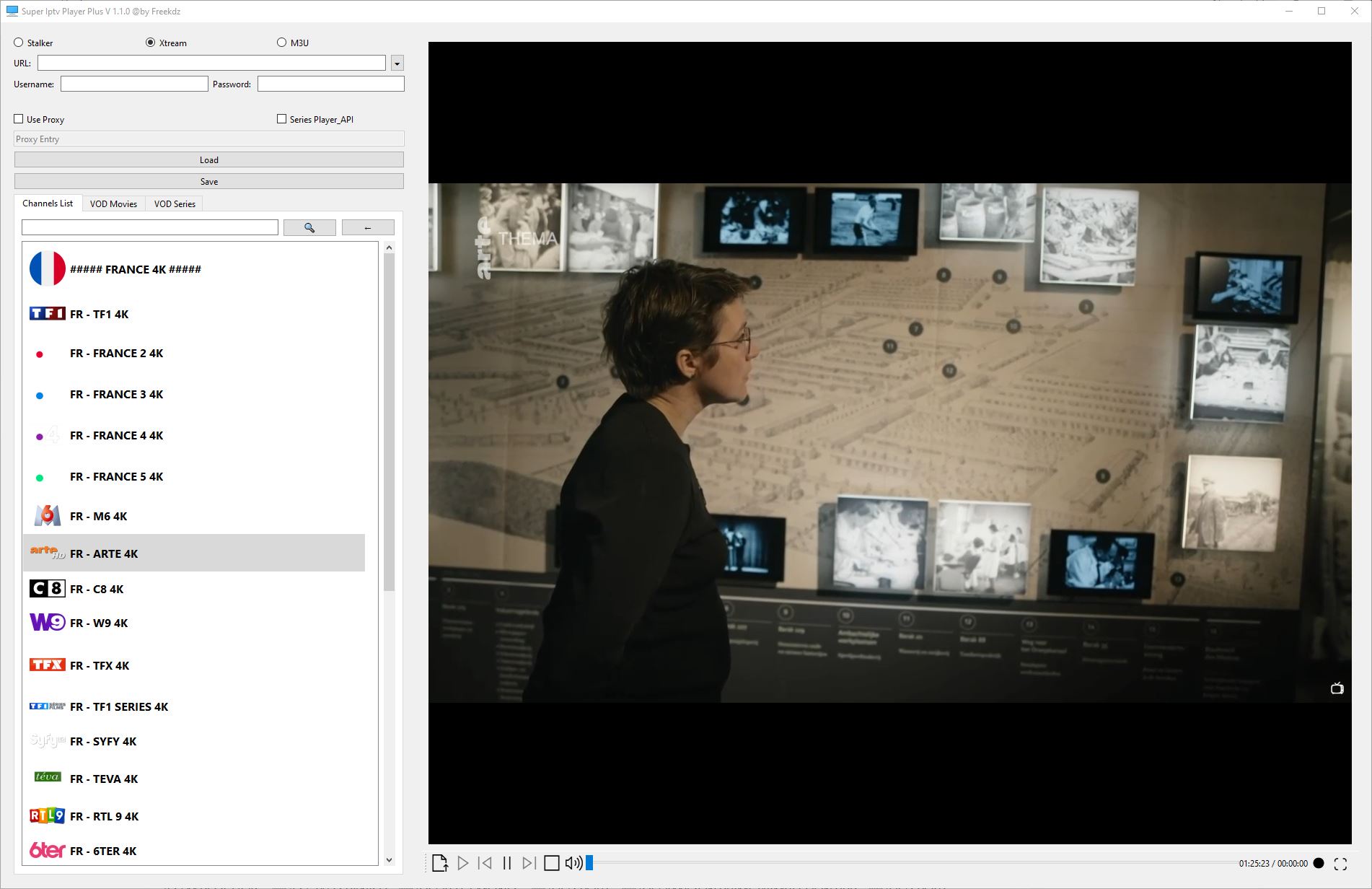Image resolution: width=1372 pixels, height=889 pixels.
Task: Click channel list scroll down arrow
Action: 390,859
